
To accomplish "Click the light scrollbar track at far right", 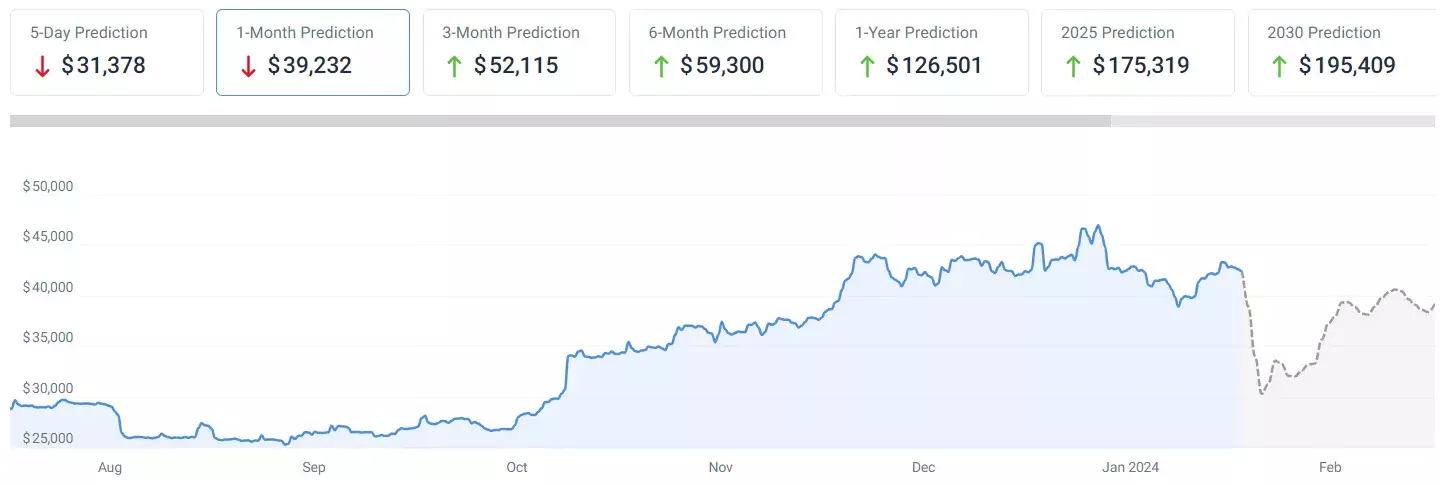I will tap(1273, 121).
